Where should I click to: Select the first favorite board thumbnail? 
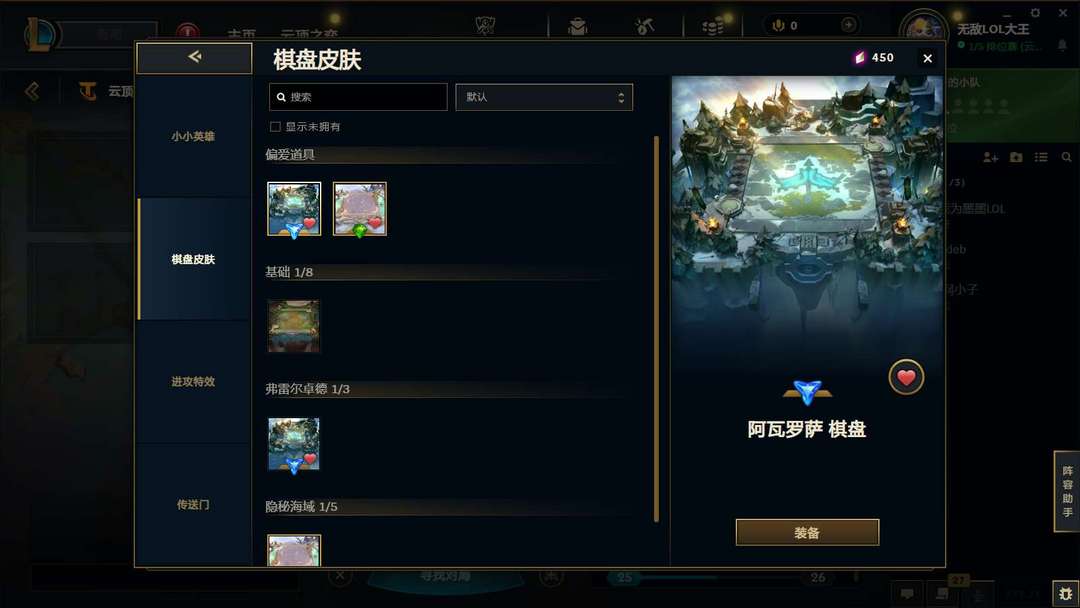(x=294, y=209)
